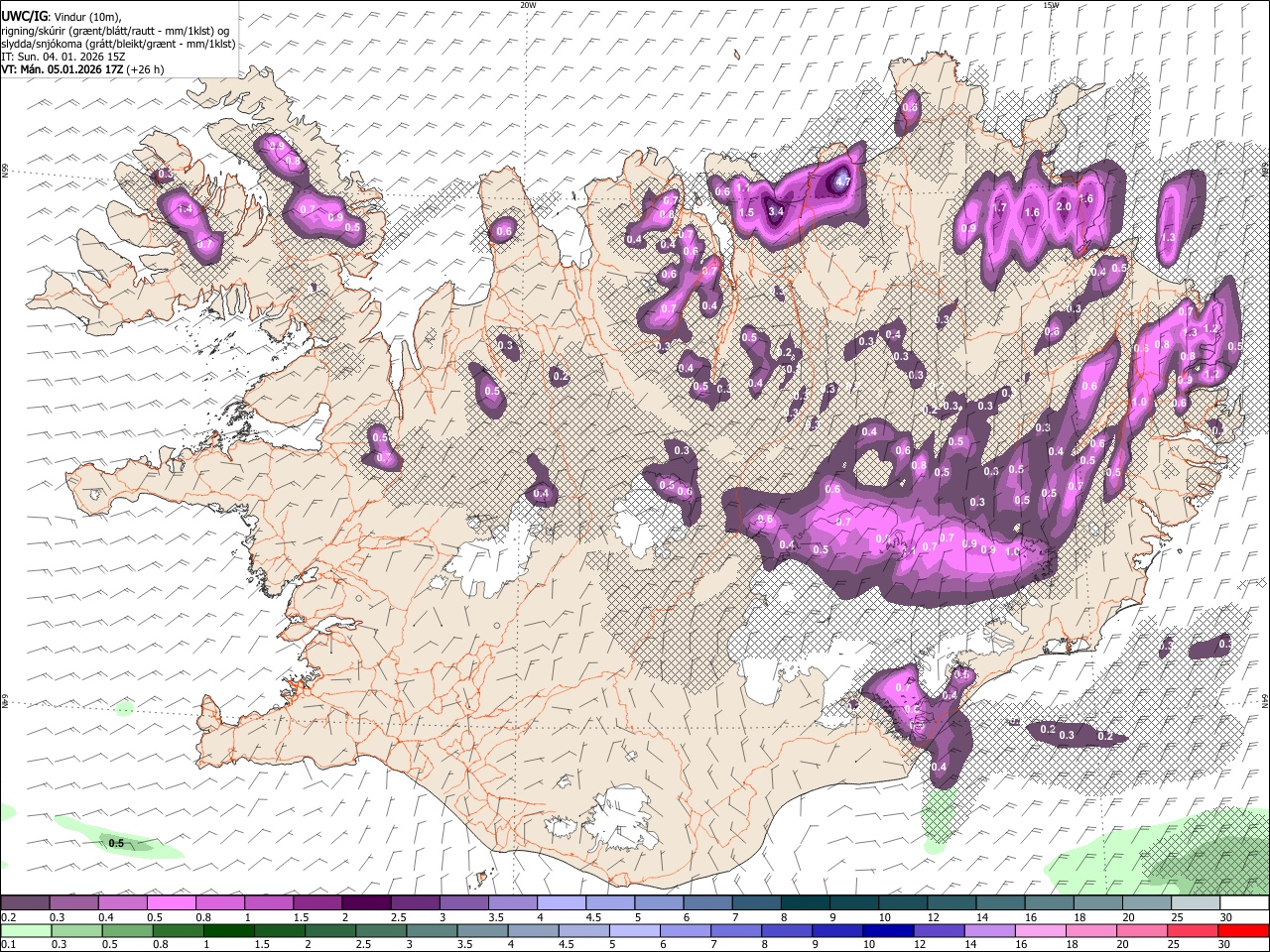Pick the green scale swatch between 20 and 25
This screenshot has height=952, width=1270.
(x=1143, y=930)
